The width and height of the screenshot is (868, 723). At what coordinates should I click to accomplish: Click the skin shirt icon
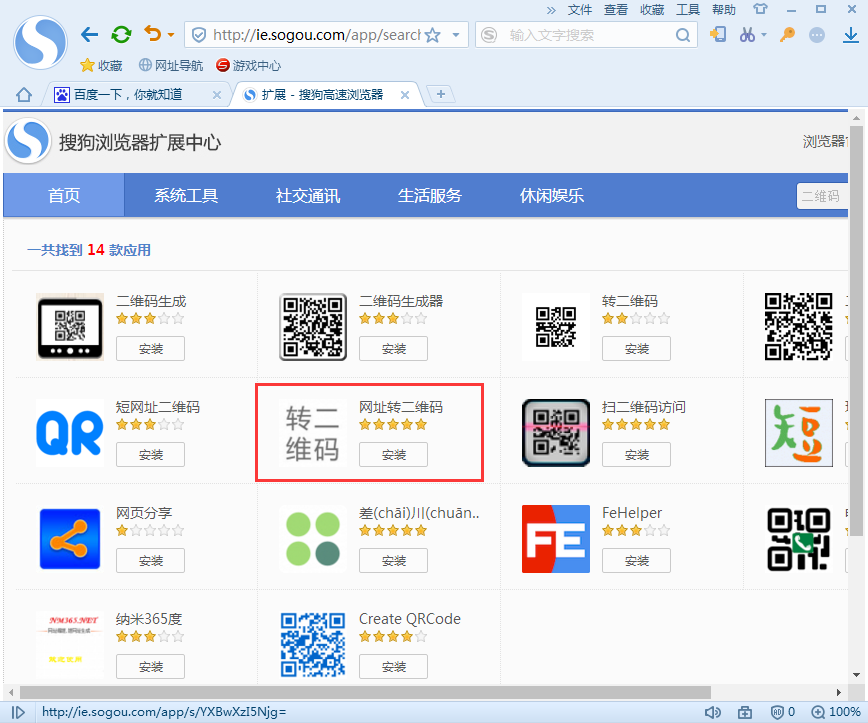pyautogui.click(x=761, y=9)
